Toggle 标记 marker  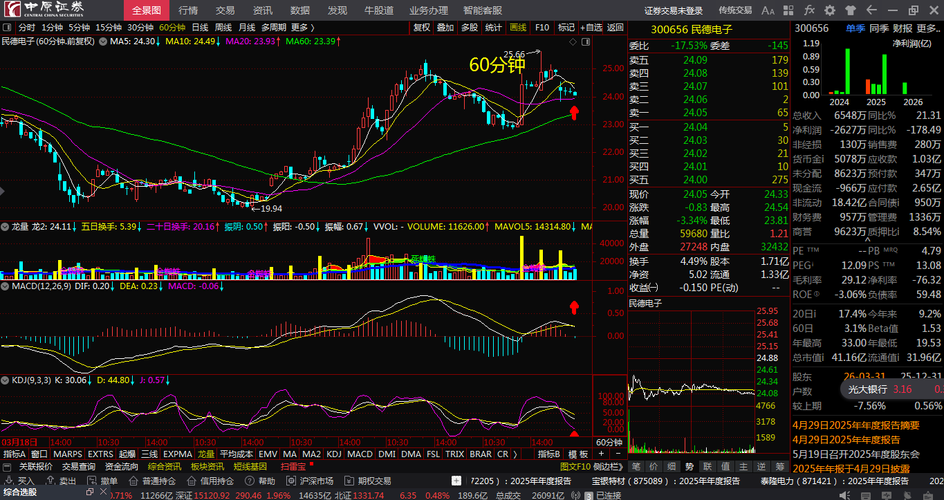point(566,27)
